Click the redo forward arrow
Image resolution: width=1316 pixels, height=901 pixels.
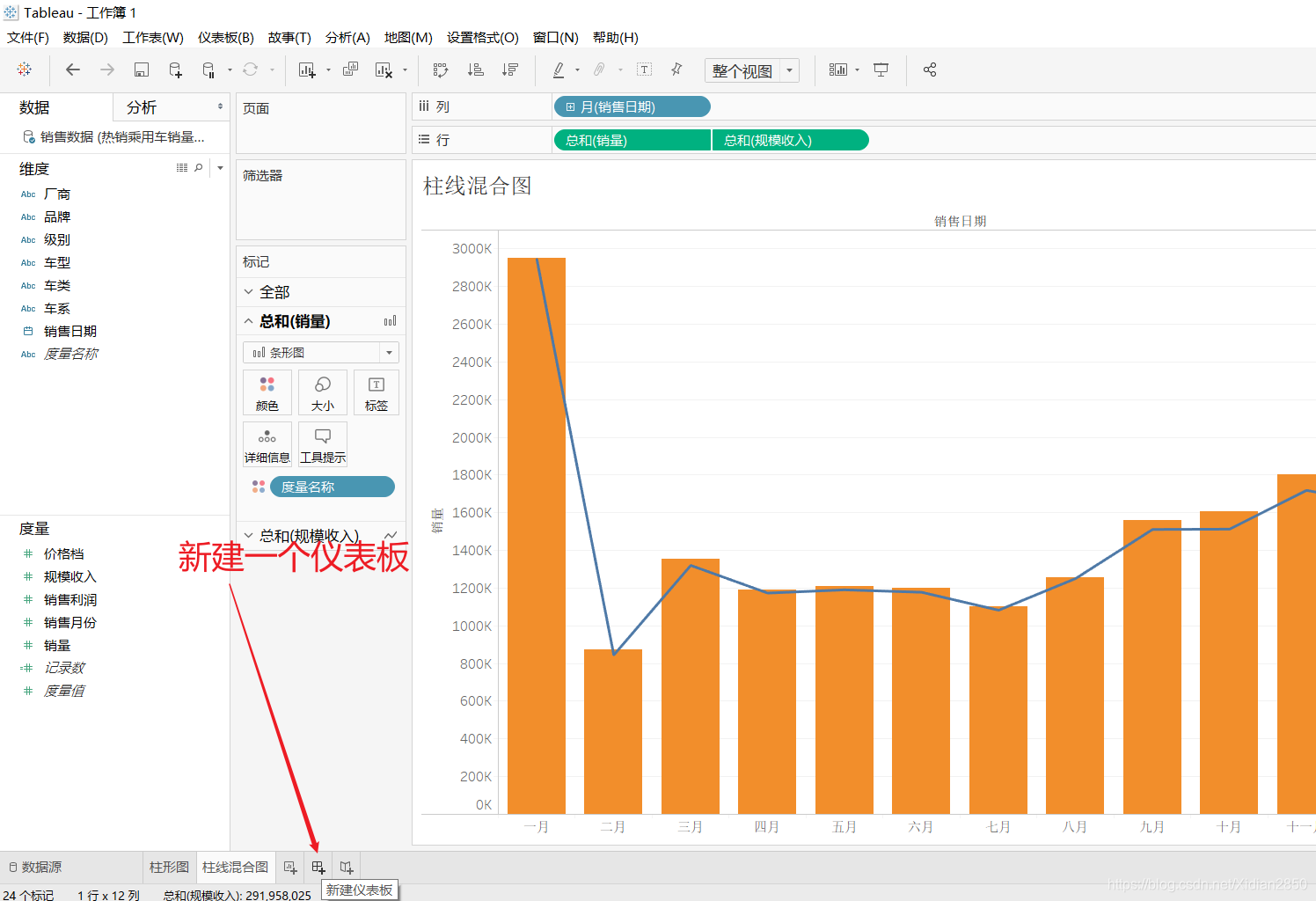107,70
